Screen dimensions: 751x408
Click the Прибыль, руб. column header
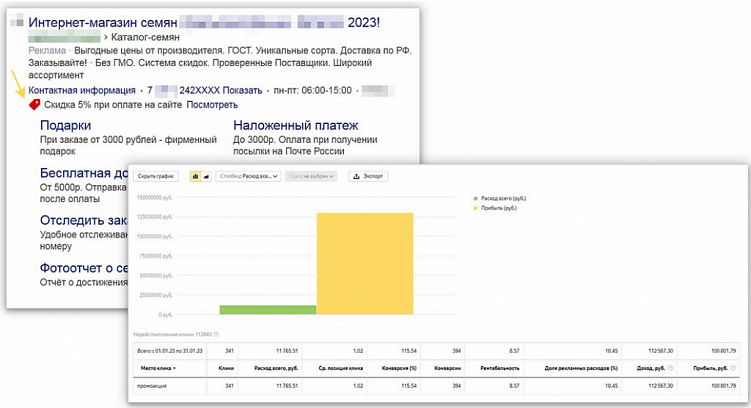[710, 368]
